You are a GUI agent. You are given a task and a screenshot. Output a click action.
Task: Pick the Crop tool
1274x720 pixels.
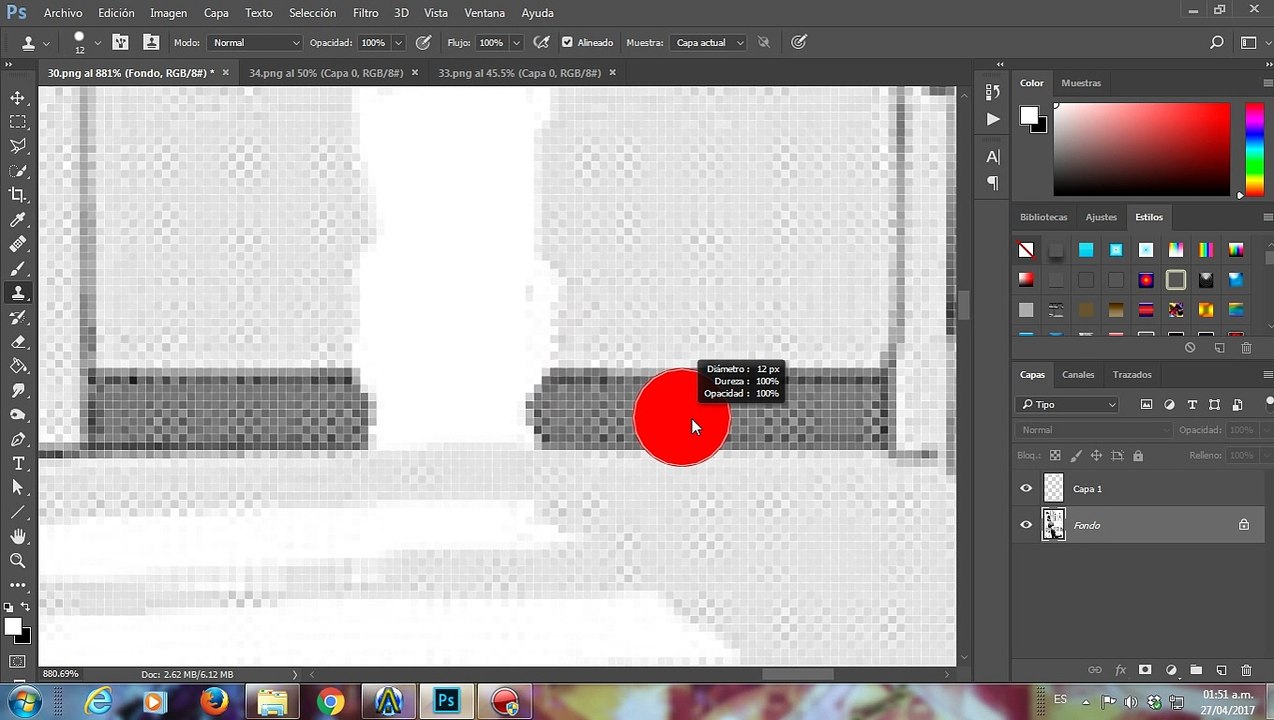[18, 195]
